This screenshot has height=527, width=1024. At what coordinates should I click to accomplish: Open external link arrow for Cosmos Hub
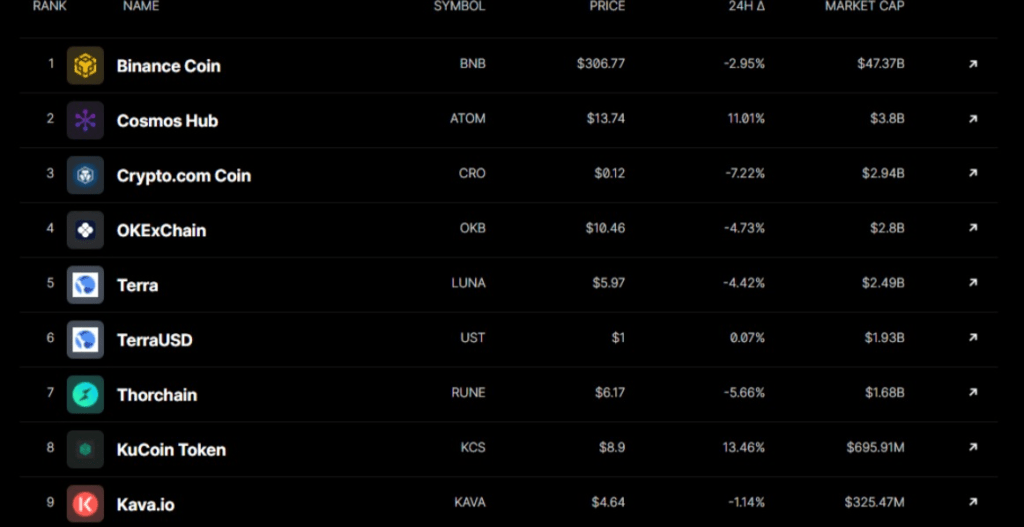973,119
